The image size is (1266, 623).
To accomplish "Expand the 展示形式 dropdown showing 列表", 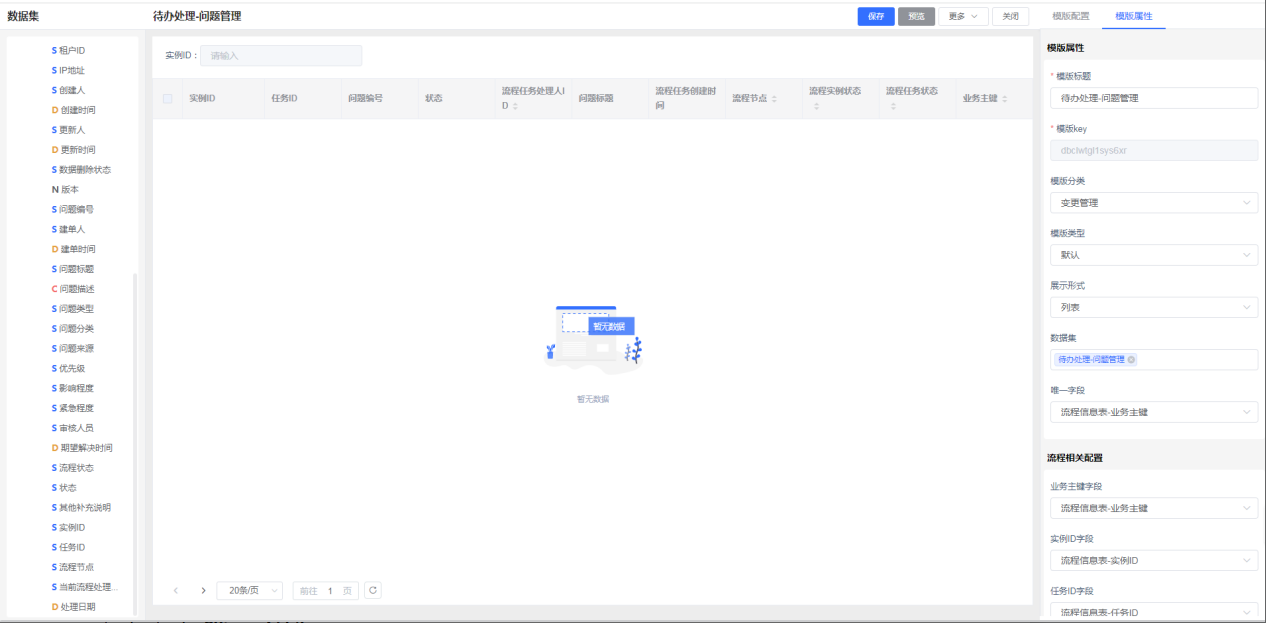I will coord(1152,307).
